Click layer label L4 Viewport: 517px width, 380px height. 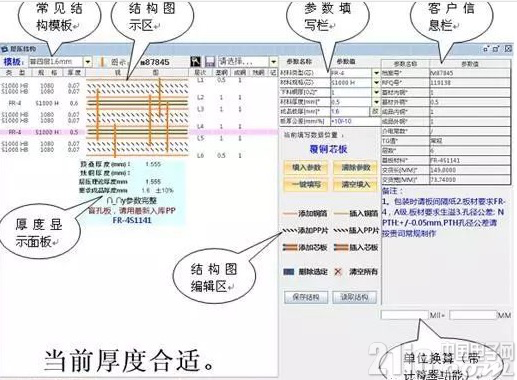pyautogui.click(x=200, y=127)
